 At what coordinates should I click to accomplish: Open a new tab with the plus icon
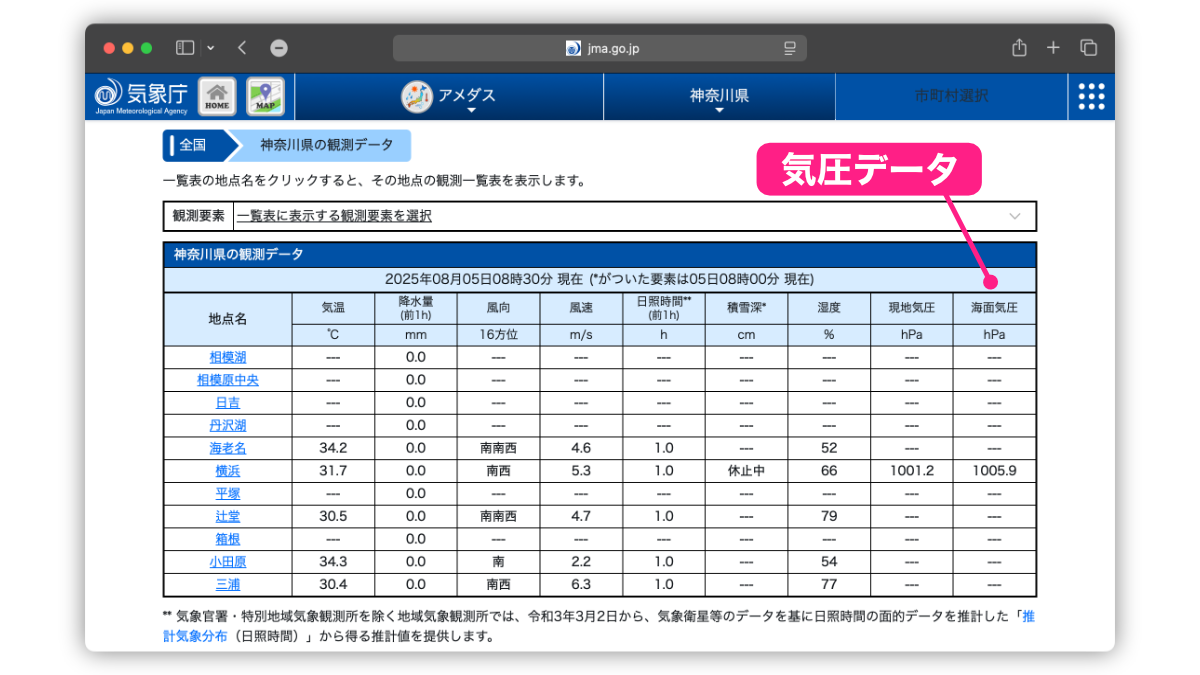coord(1053,47)
